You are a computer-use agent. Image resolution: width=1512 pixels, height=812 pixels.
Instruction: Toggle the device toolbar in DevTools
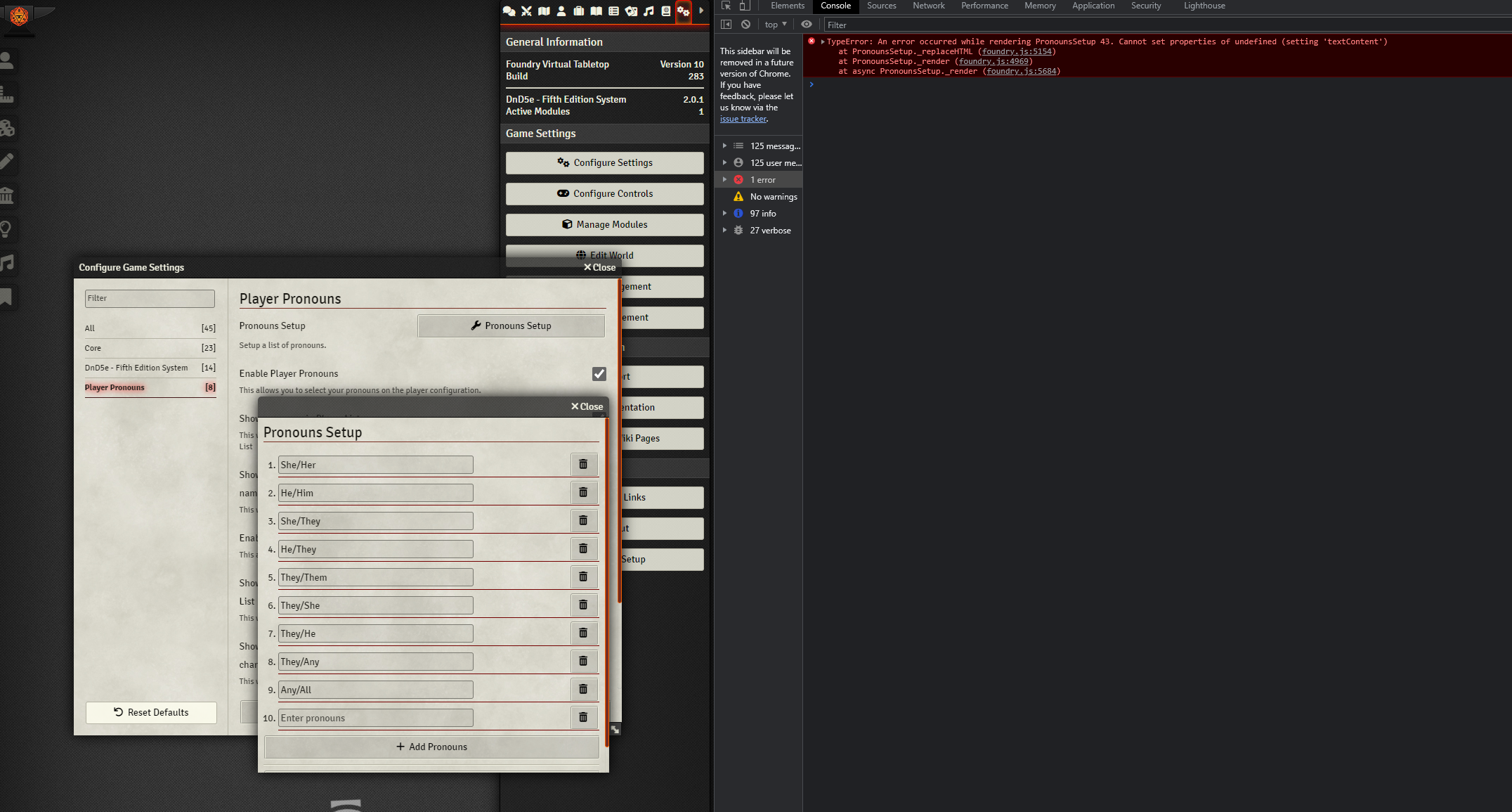[x=745, y=6]
